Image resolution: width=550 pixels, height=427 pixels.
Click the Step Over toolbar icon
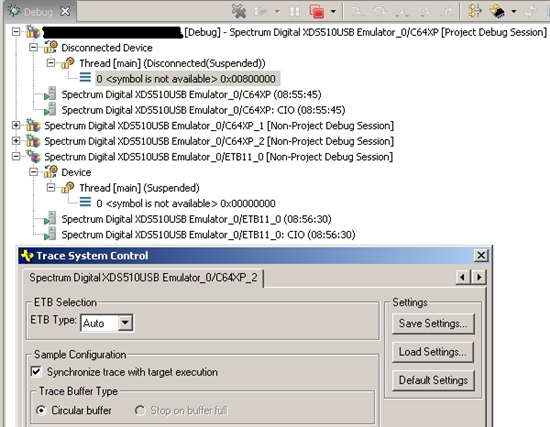380,12
